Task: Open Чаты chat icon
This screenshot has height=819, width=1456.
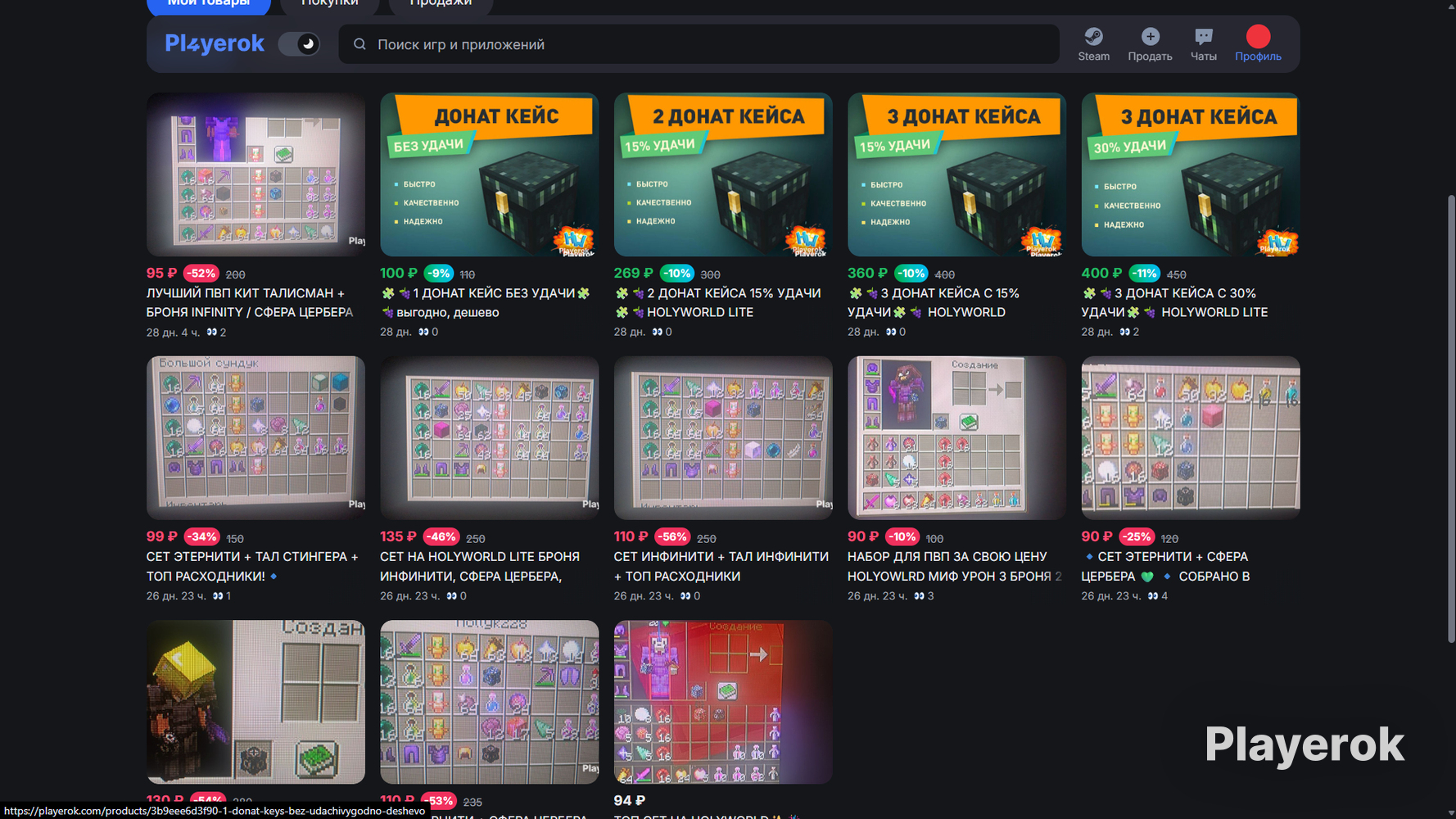Action: tap(1203, 36)
